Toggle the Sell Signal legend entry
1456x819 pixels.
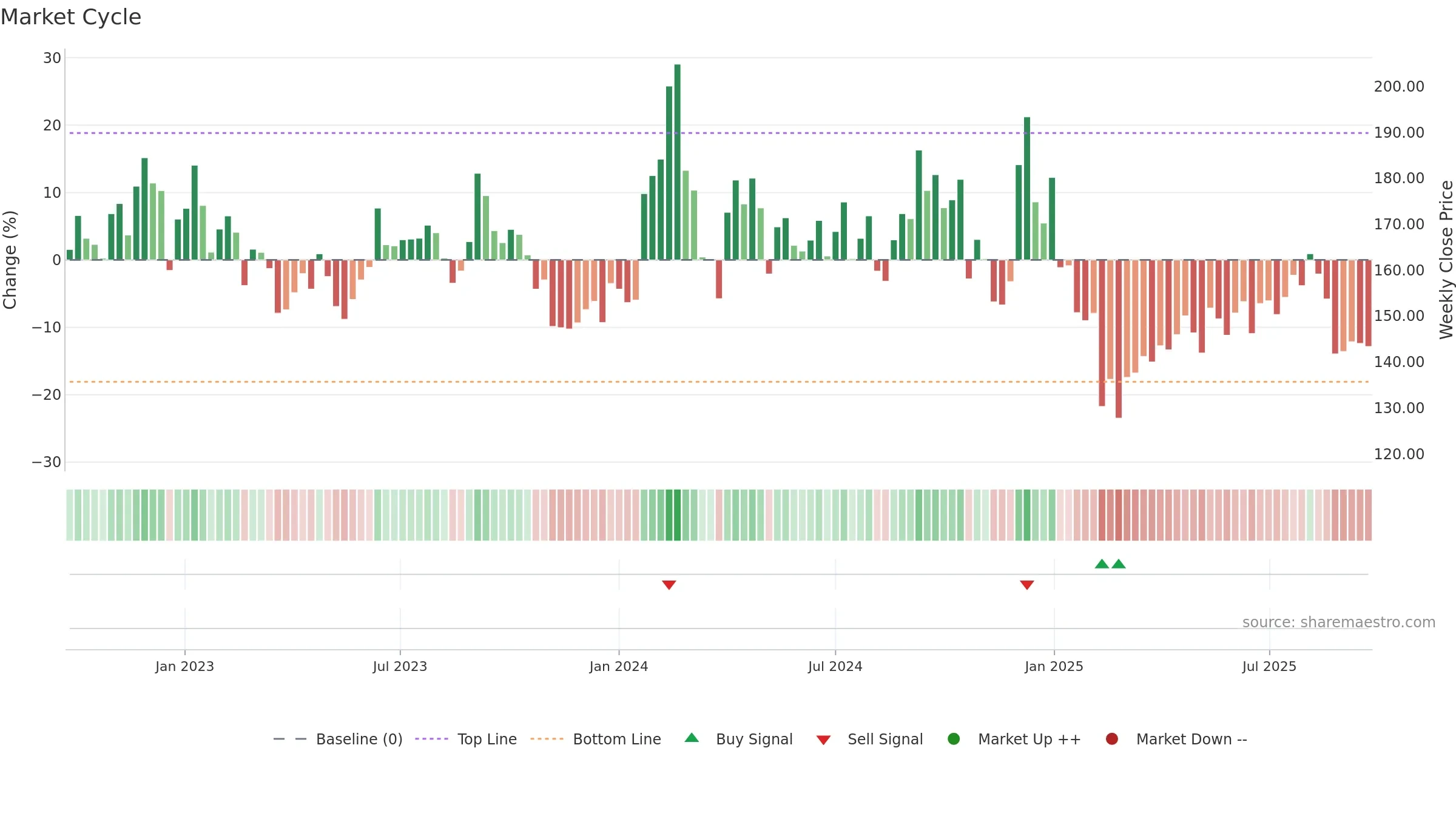point(869,739)
